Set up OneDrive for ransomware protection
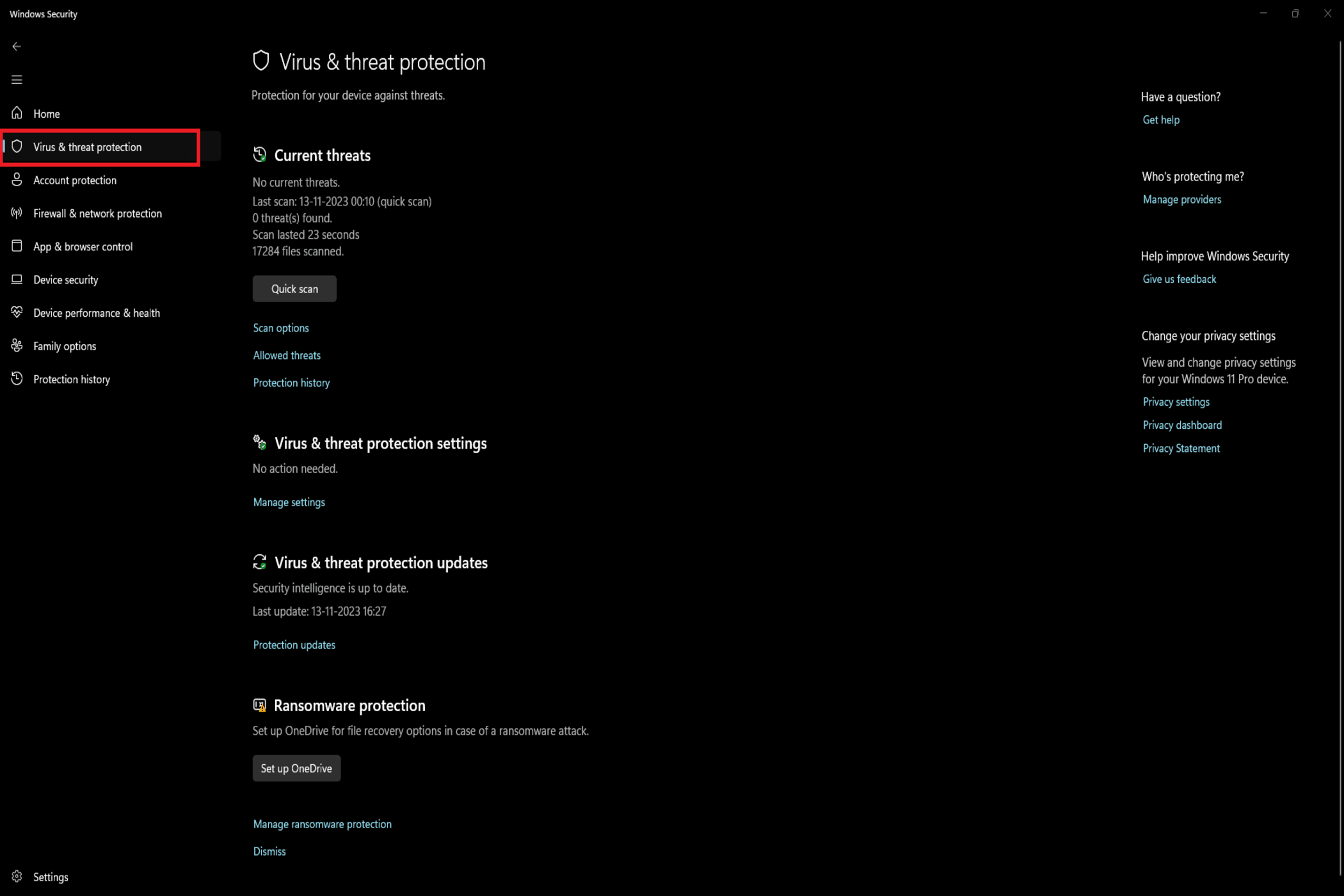Screen dimensions: 1344x896 click(x=295, y=768)
